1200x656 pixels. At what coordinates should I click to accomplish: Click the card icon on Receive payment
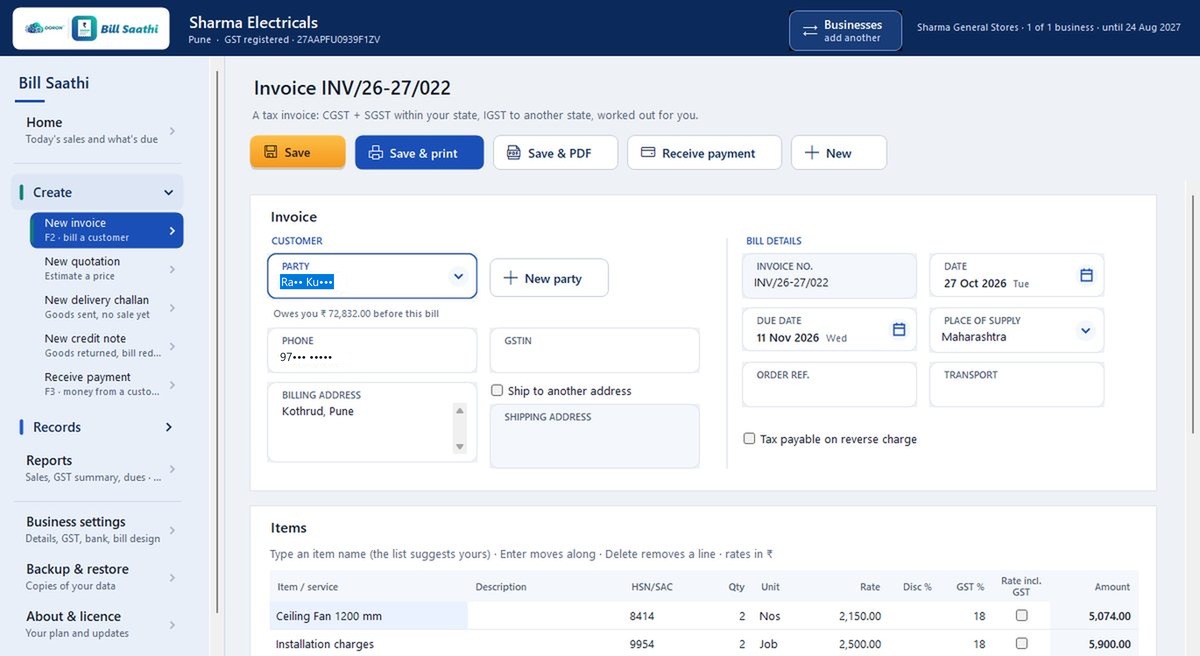[x=648, y=153]
